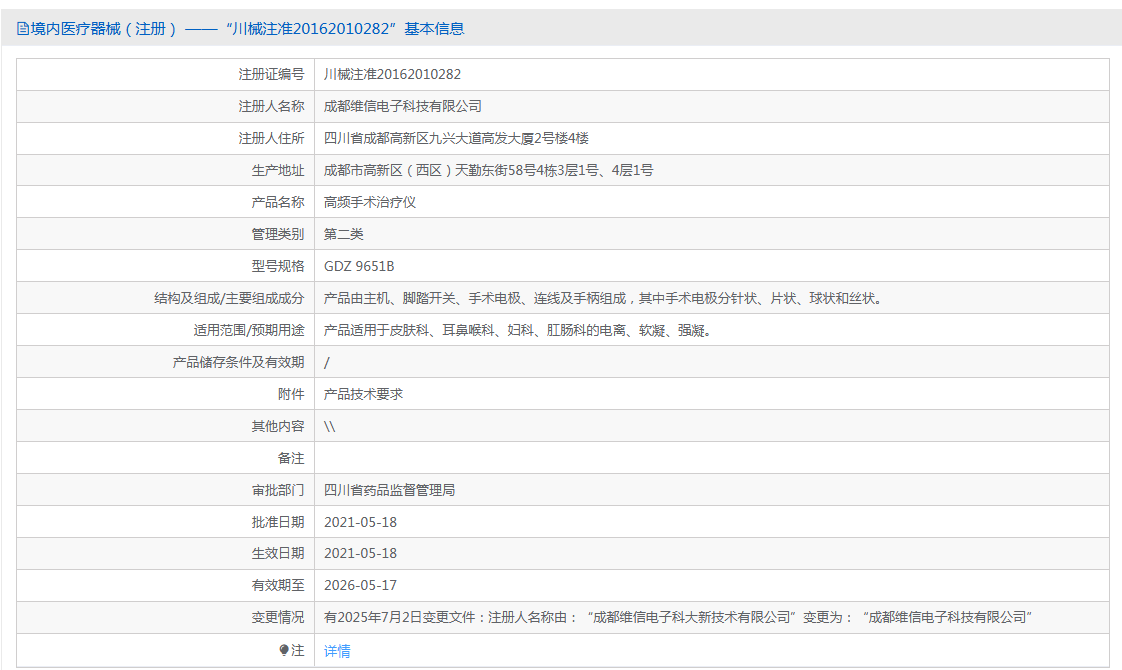Click product name 高频手术治疗仪
1122x670 pixels.
coord(369,203)
